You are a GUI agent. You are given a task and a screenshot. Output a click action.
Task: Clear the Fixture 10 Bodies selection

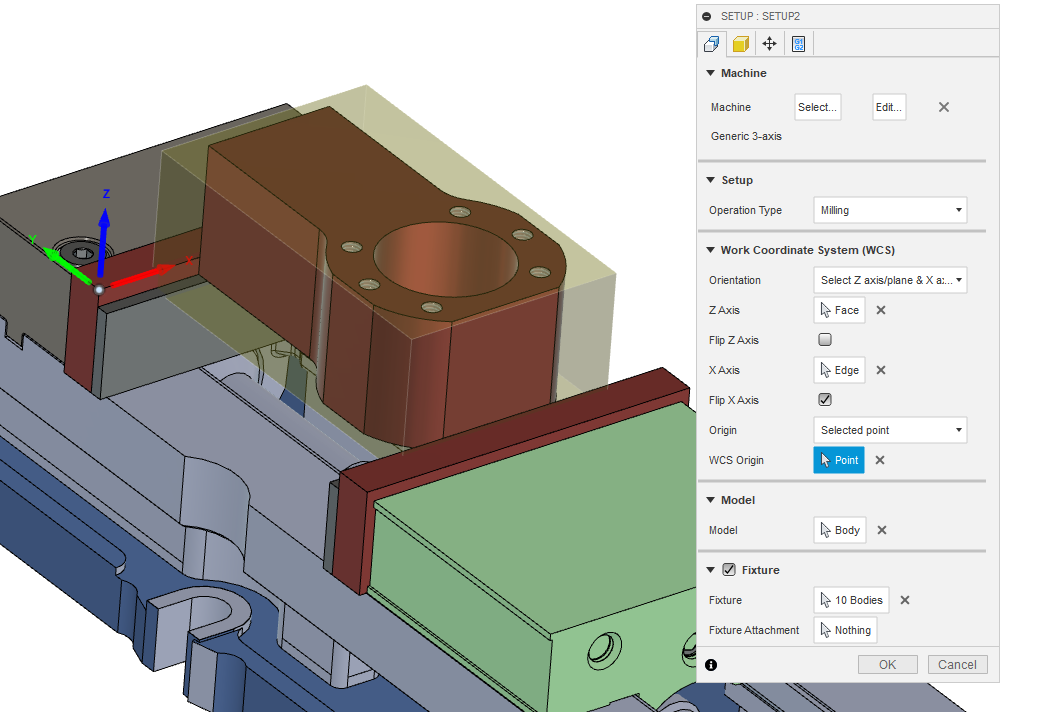tap(904, 600)
